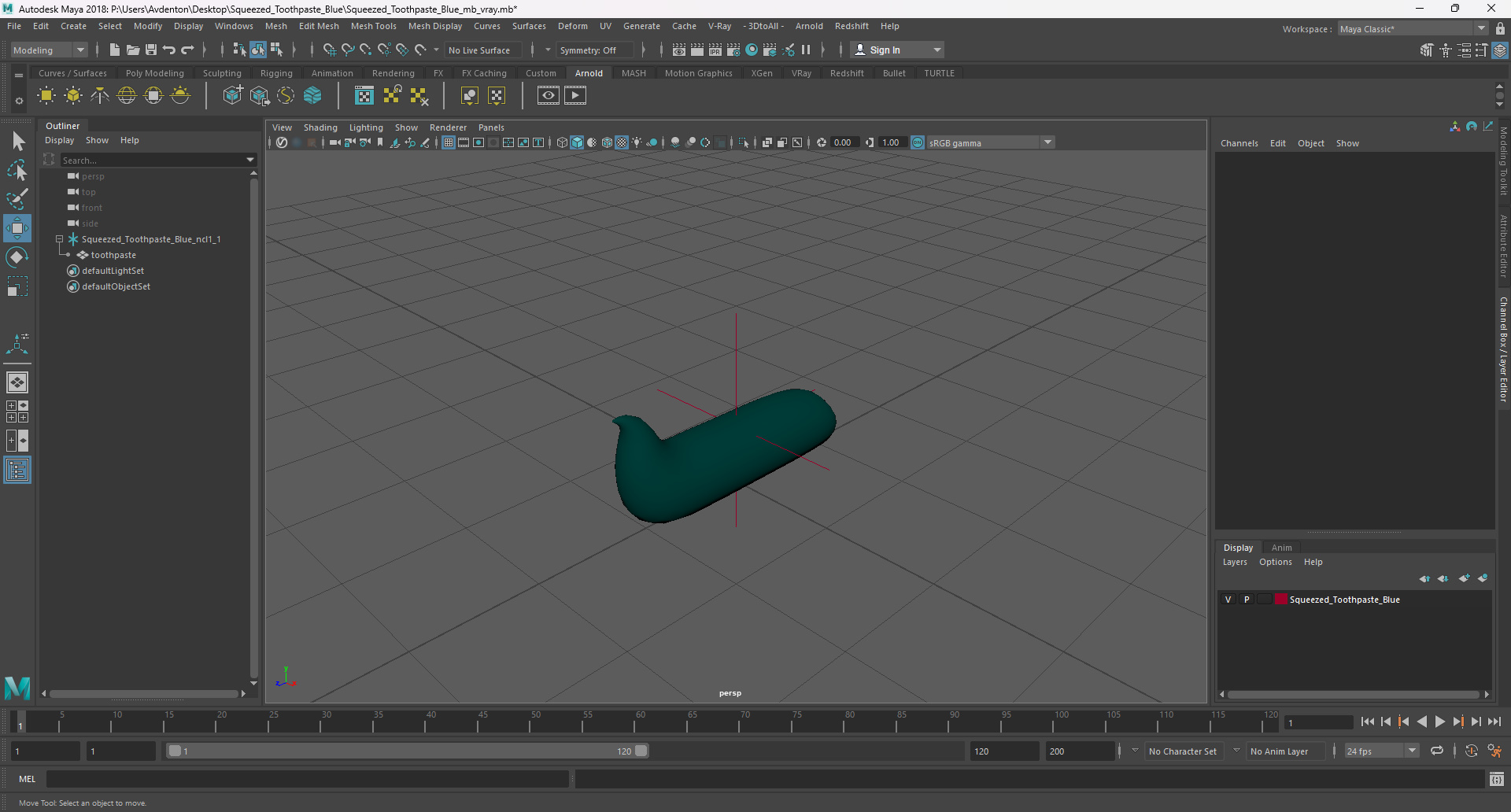The height and width of the screenshot is (812, 1511).
Task: Select the toothpaste mesh in the Outliner
Action: (x=113, y=255)
